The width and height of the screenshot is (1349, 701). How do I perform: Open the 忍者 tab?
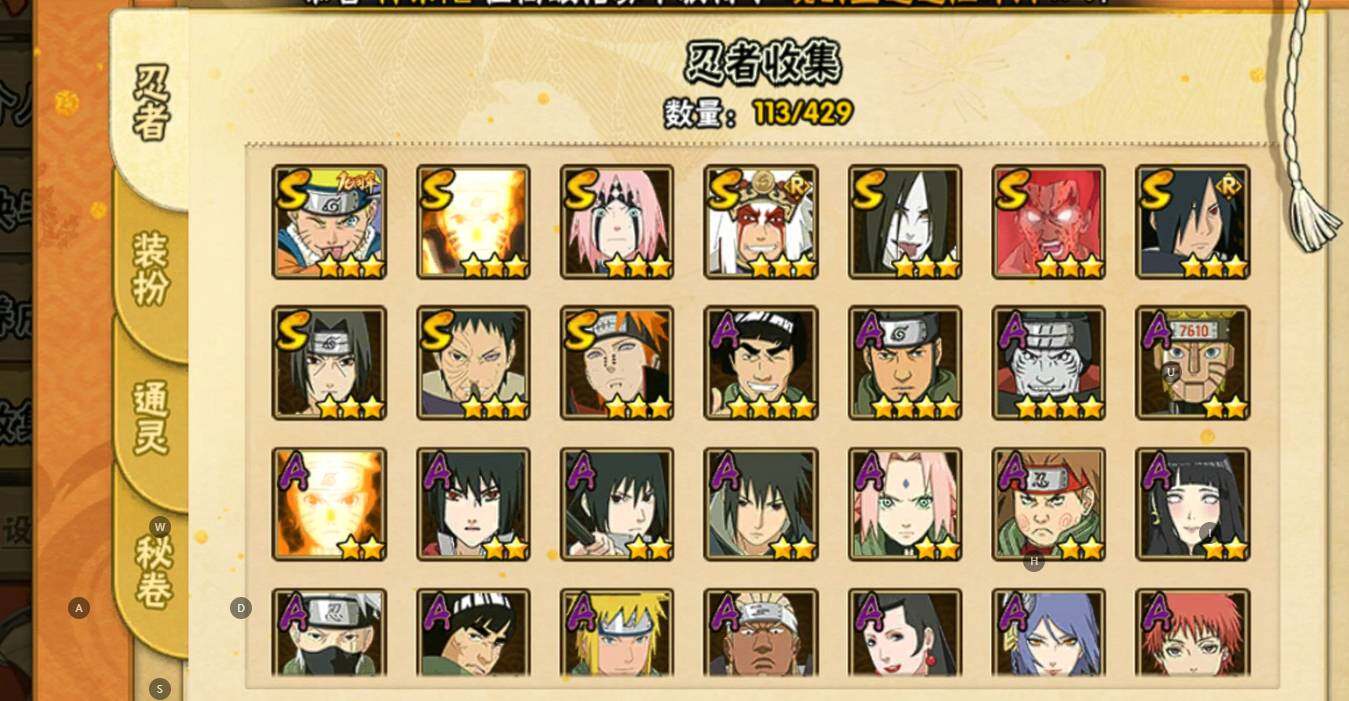(x=151, y=104)
